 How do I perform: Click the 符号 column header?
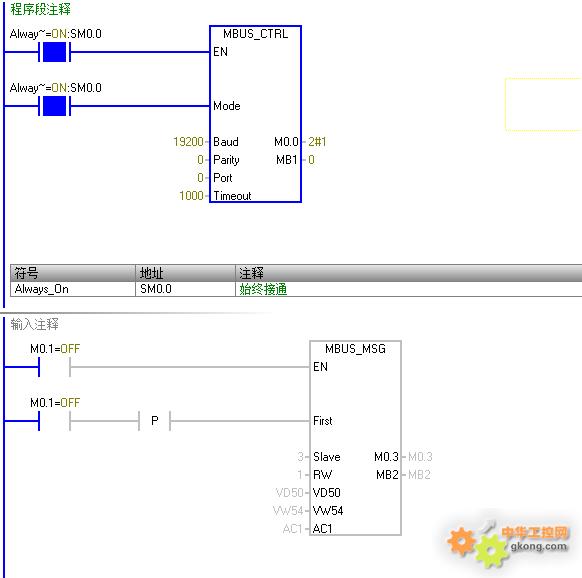click(x=73, y=273)
